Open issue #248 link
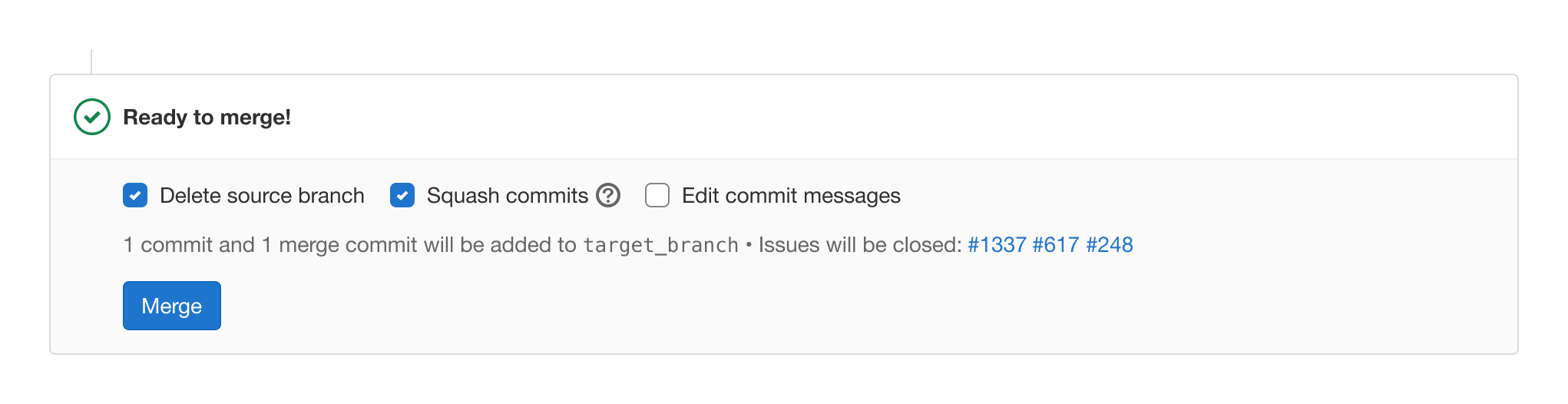The image size is (1568, 404). click(1110, 245)
